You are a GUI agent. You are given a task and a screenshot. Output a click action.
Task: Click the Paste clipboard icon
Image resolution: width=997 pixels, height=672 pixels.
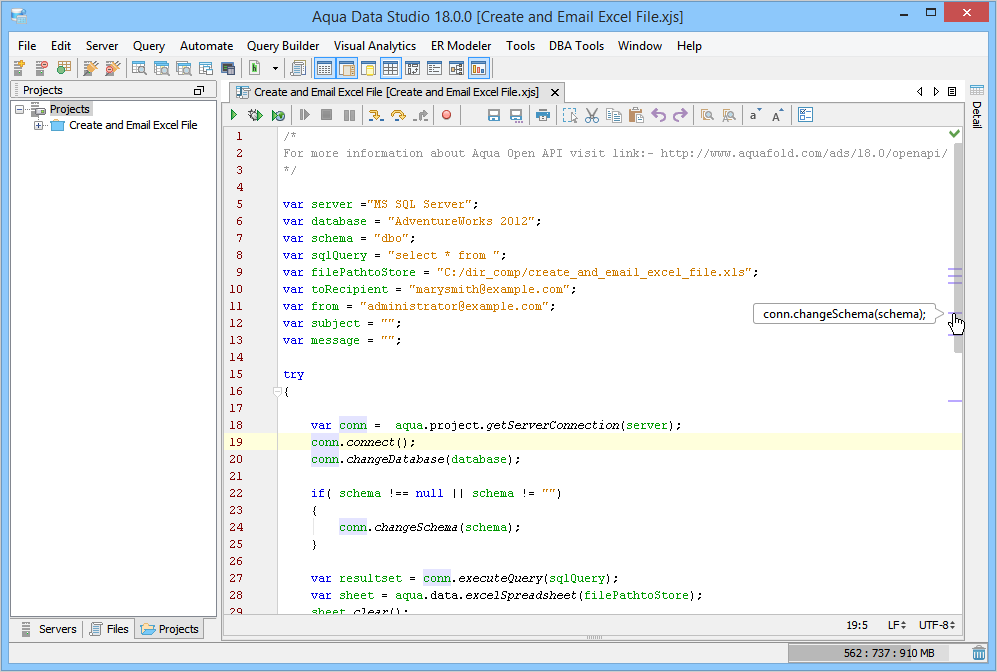point(636,116)
